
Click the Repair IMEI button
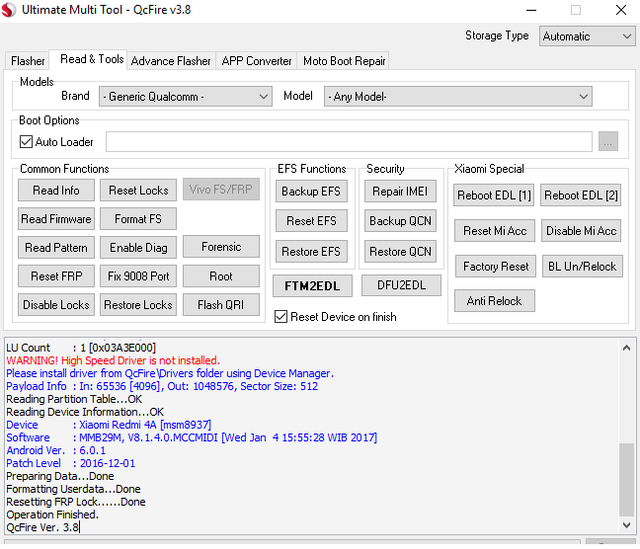click(x=400, y=191)
